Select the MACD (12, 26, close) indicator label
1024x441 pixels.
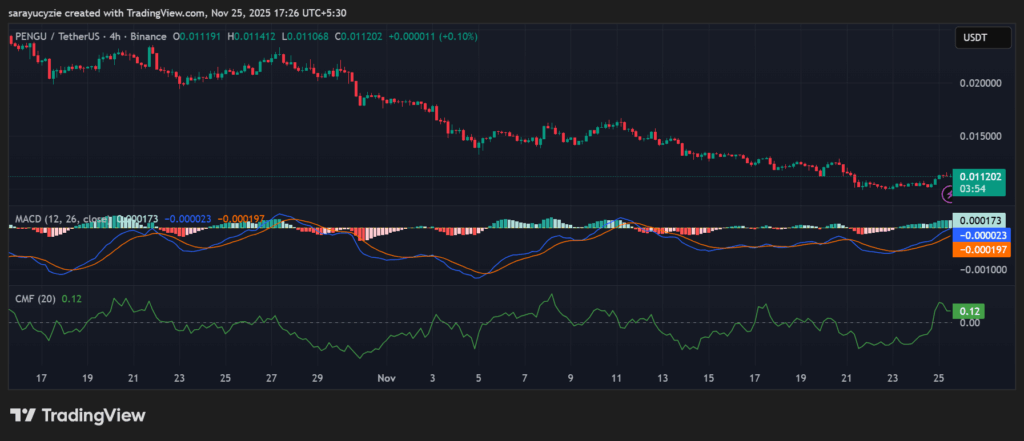(x=58, y=218)
